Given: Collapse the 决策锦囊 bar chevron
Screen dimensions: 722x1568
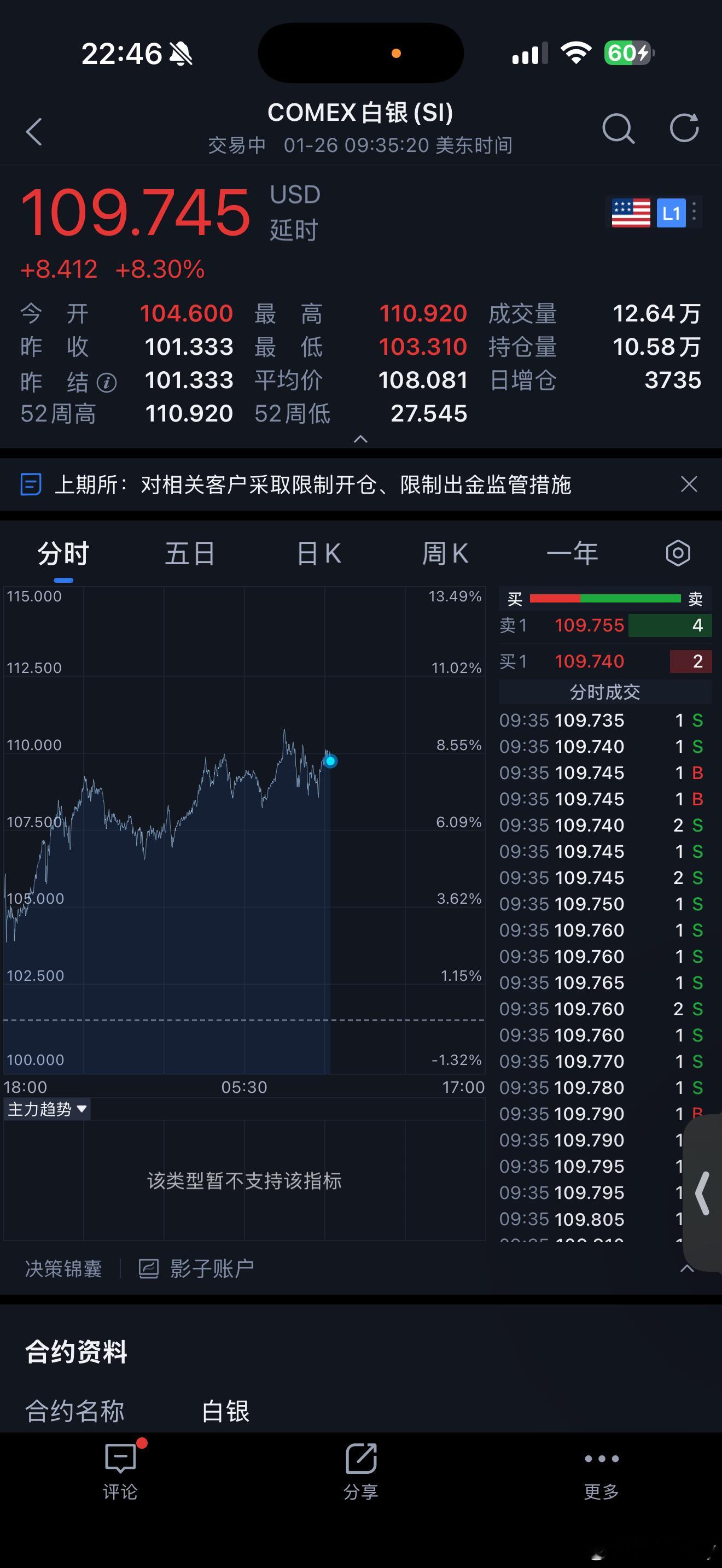Looking at the screenshot, I should 686,1268.
